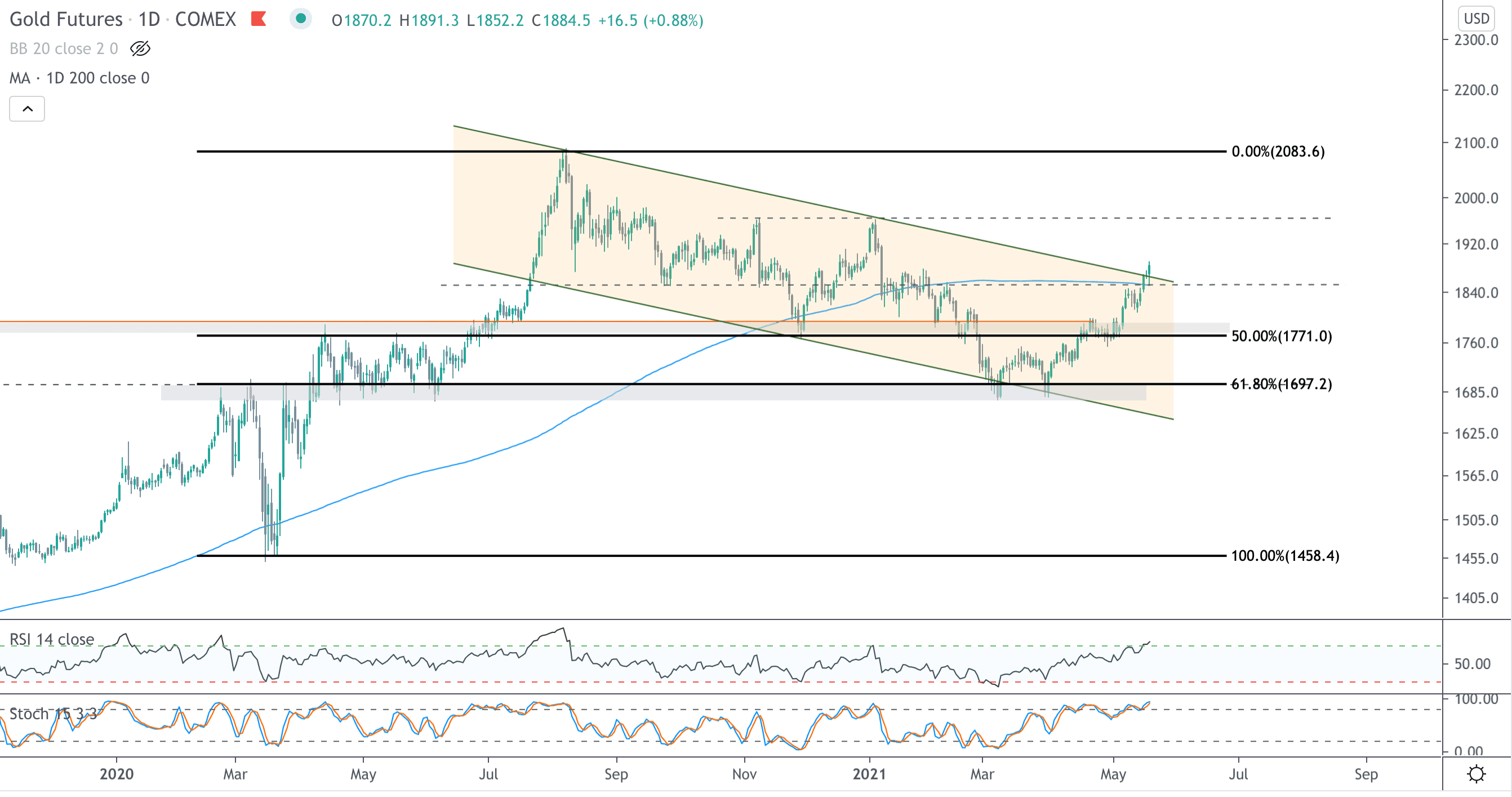Select the 50.00%(1771.0) Fibonacci level label
This screenshot has width=1512, height=797.
(x=1282, y=336)
